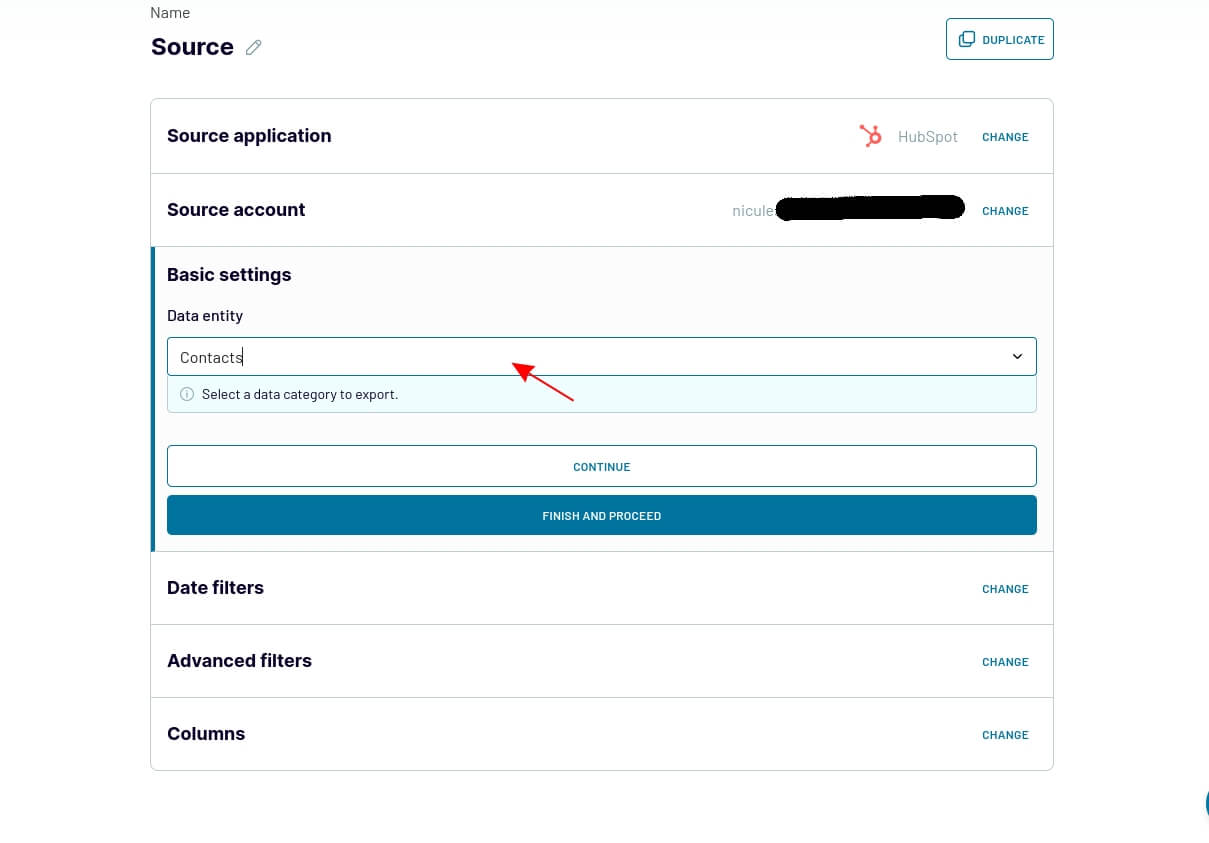Click the HubSpot logo icon
This screenshot has width=1209, height=843.
pos(871,136)
